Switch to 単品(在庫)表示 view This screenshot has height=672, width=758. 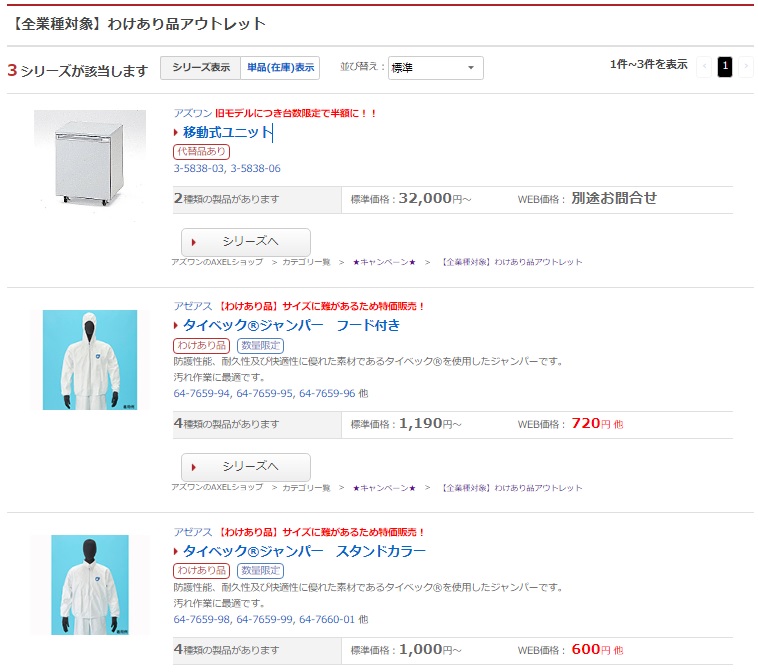coord(280,68)
